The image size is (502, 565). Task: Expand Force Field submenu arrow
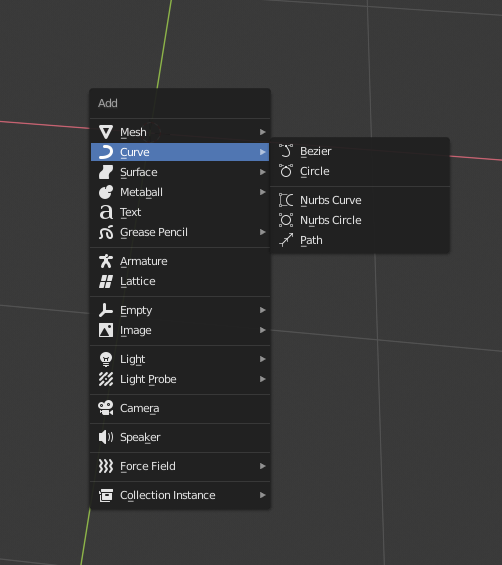point(263,466)
